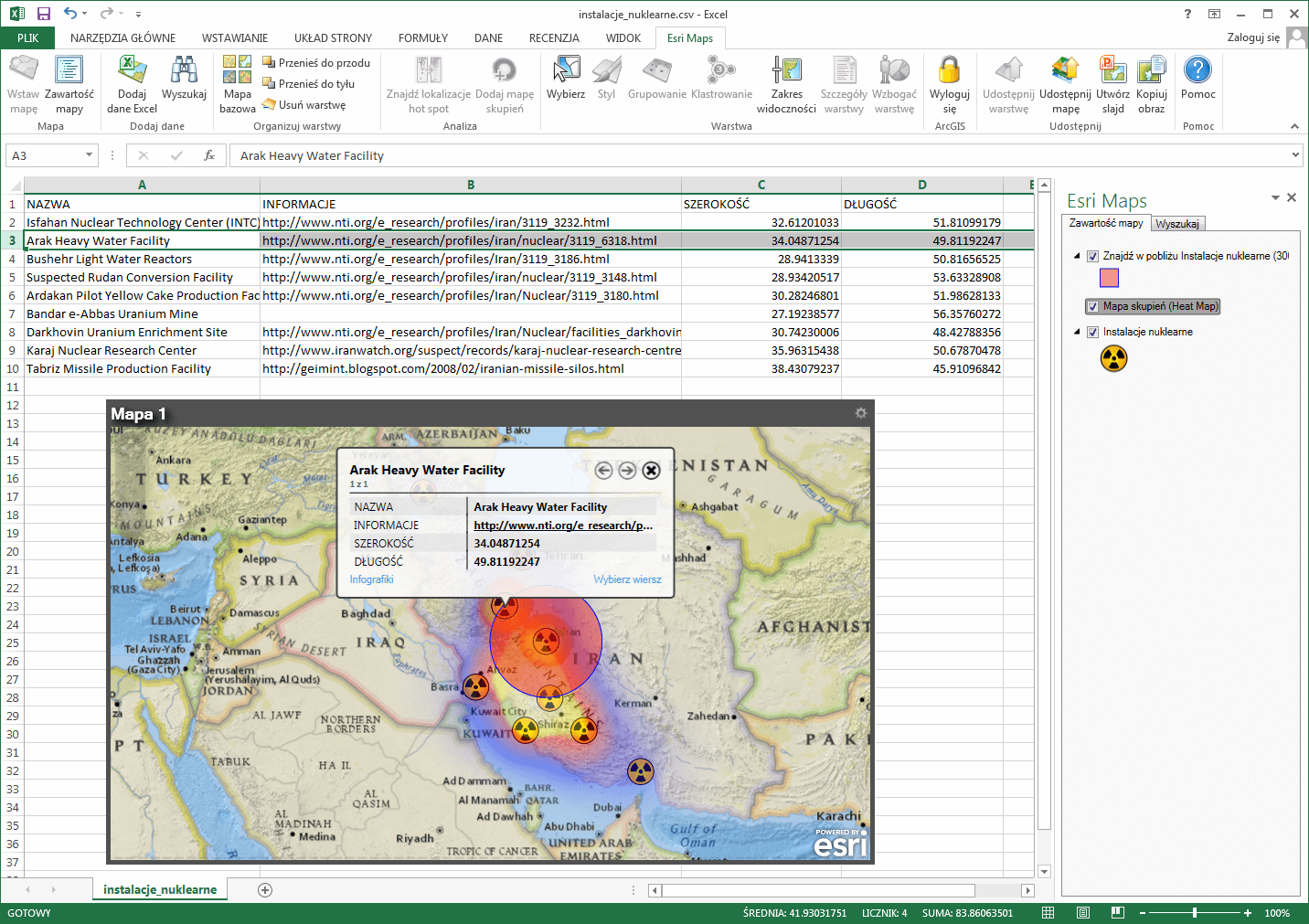The height and width of the screenshot is (924, 1309).
Task: Switch to Wyszukaj pane tab
Action: pos(1177,224)
